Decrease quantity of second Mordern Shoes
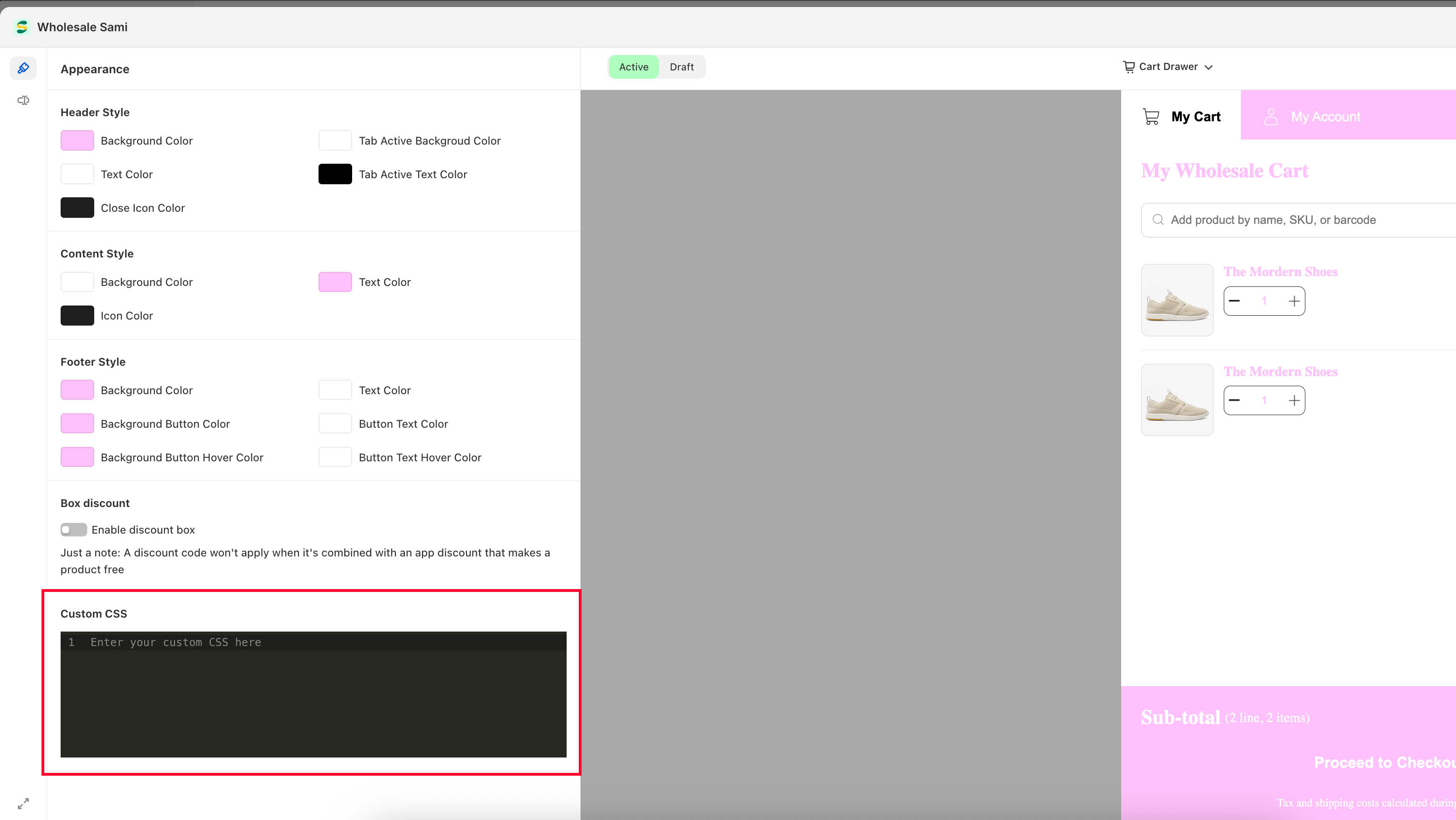Screen dimensions: 1456x820 pyautogui.click(x=1234, y=401)
